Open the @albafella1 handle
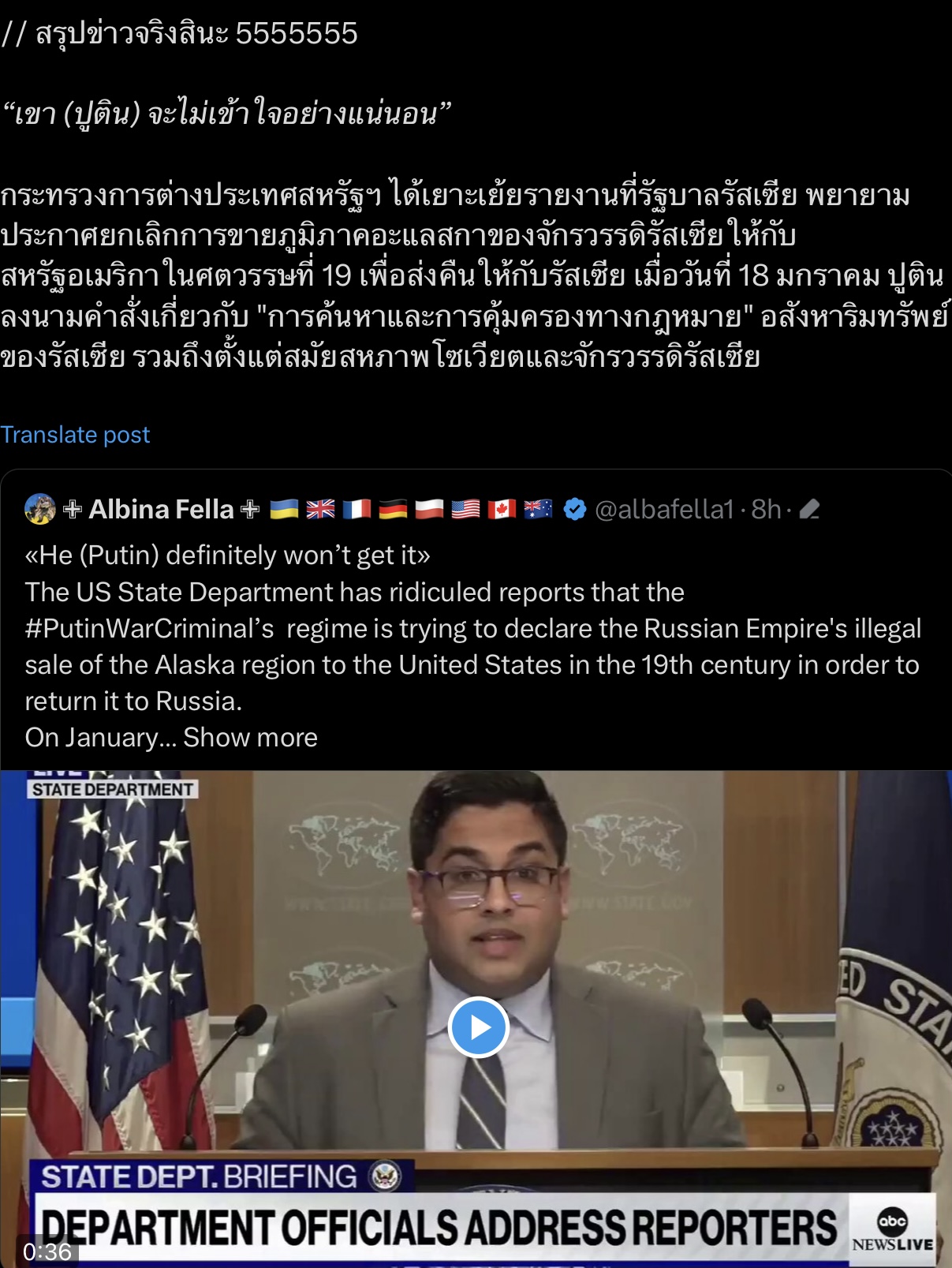This screenshot has height=1268, width=952. coord(665,510)
